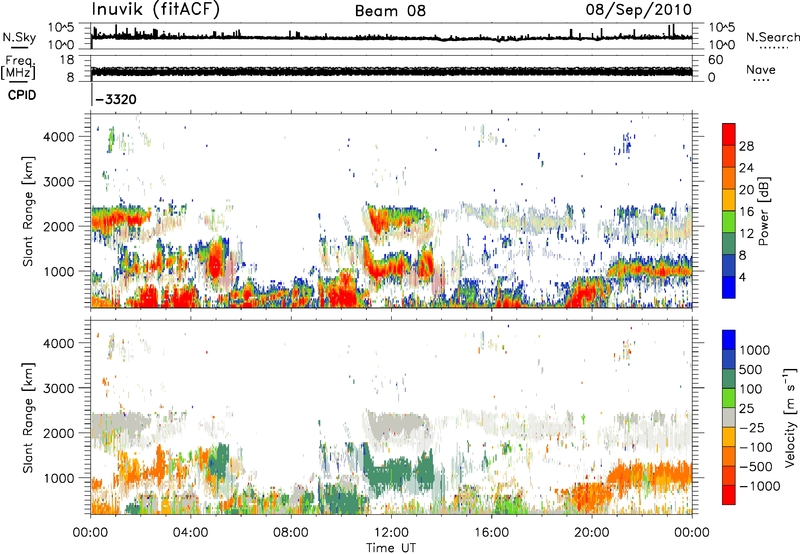Select bright blue segment above 1000 on Velocity bar
This screenshot has height=554, width=800.
(729, 340)
